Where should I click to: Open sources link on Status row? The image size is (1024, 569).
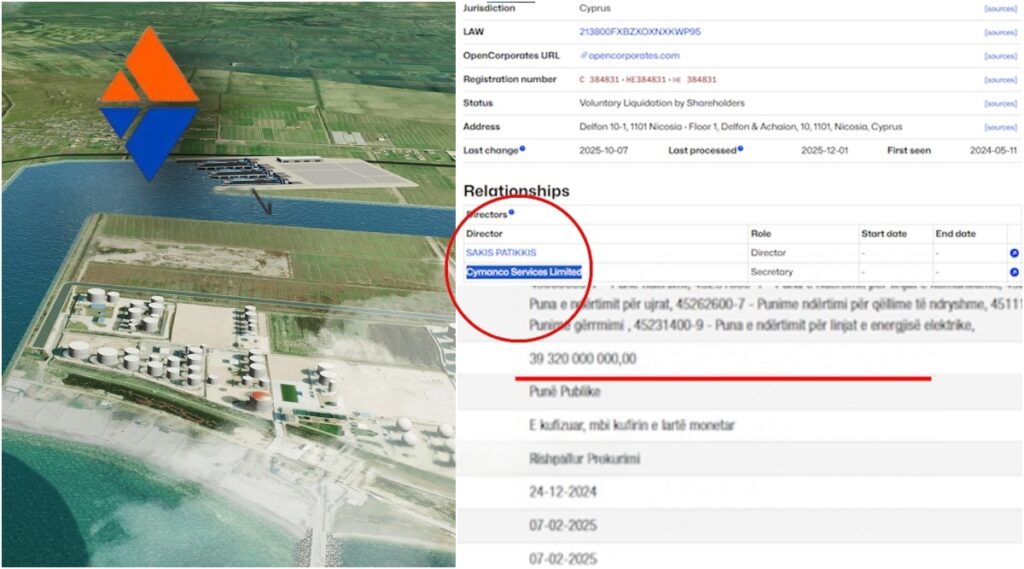(x=1000, y=103)
